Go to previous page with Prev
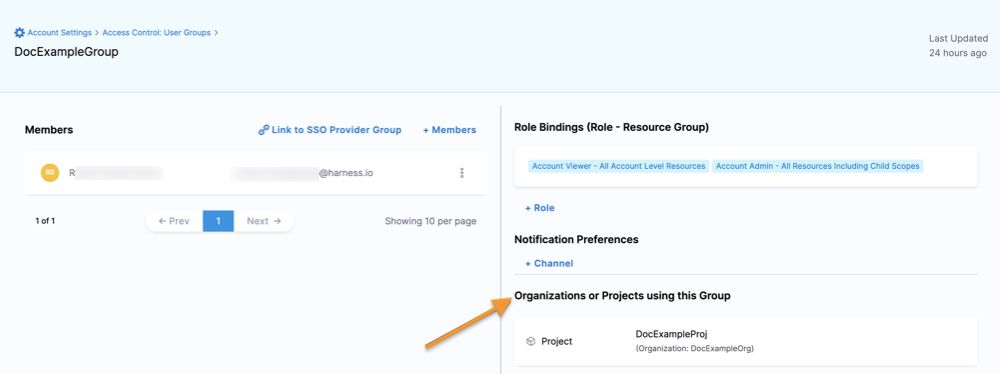Viewport: 1000px width, 374px height. 174,221
